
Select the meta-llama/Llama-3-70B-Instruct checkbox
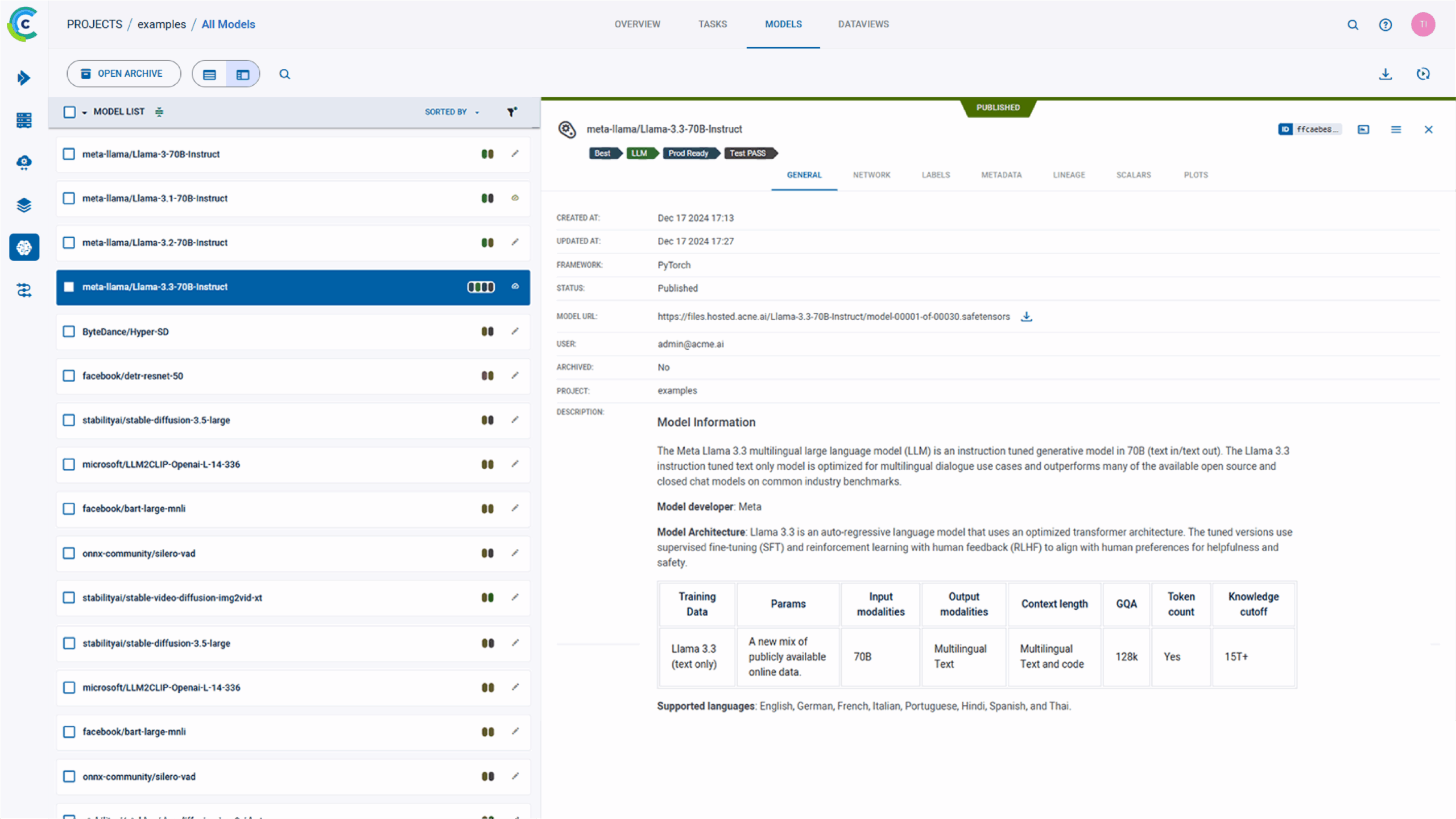pyautogui.click(x=69, y=154)
